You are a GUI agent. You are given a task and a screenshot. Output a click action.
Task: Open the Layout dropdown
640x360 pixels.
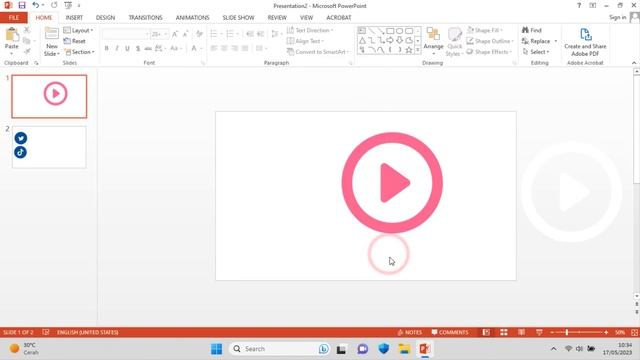point(78,31)
